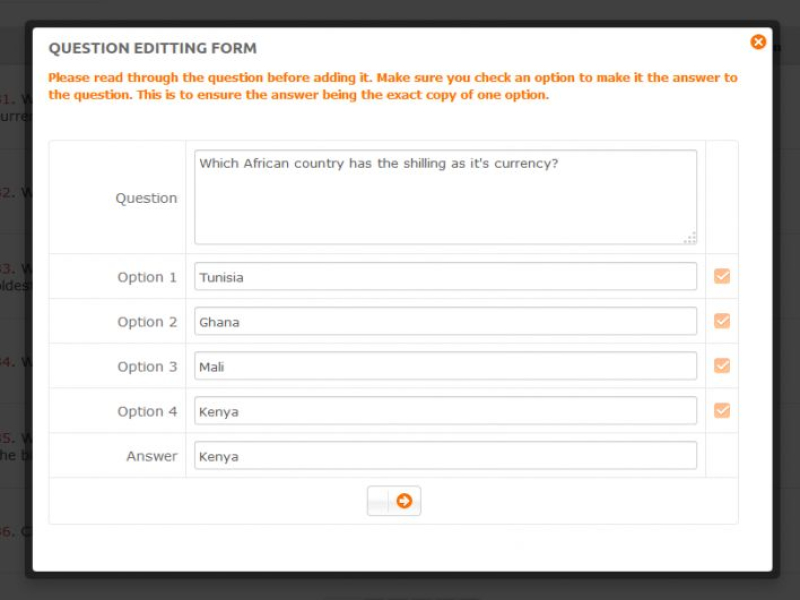Click inside the Question text area
The image size is (800, 600).
(445, 197)
